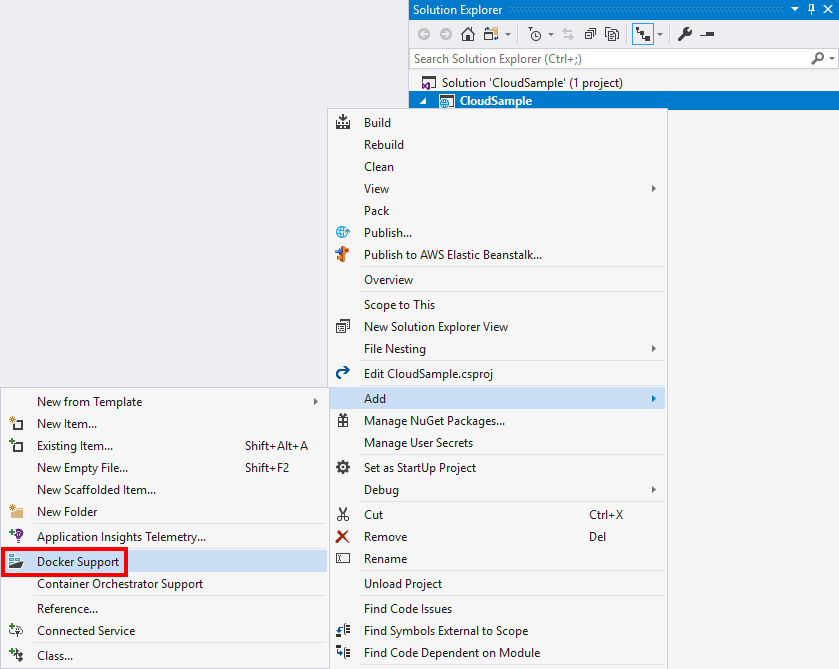The width and height of the screenshot is (839, 669).
Task: Click the Preview Selected Items icon
Action: click(x=707, y=34)
